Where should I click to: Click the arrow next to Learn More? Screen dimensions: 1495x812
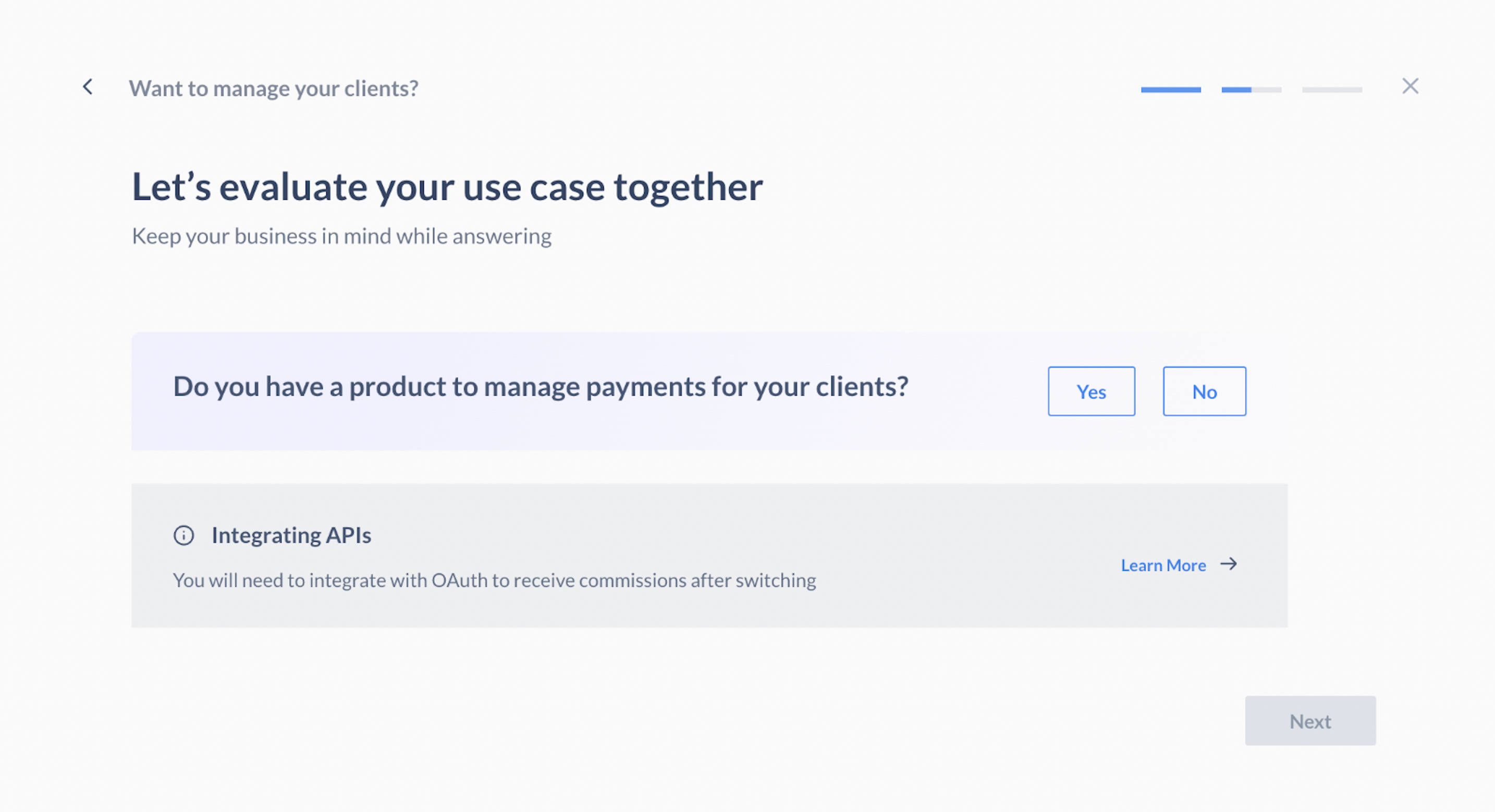point(1229,563)
